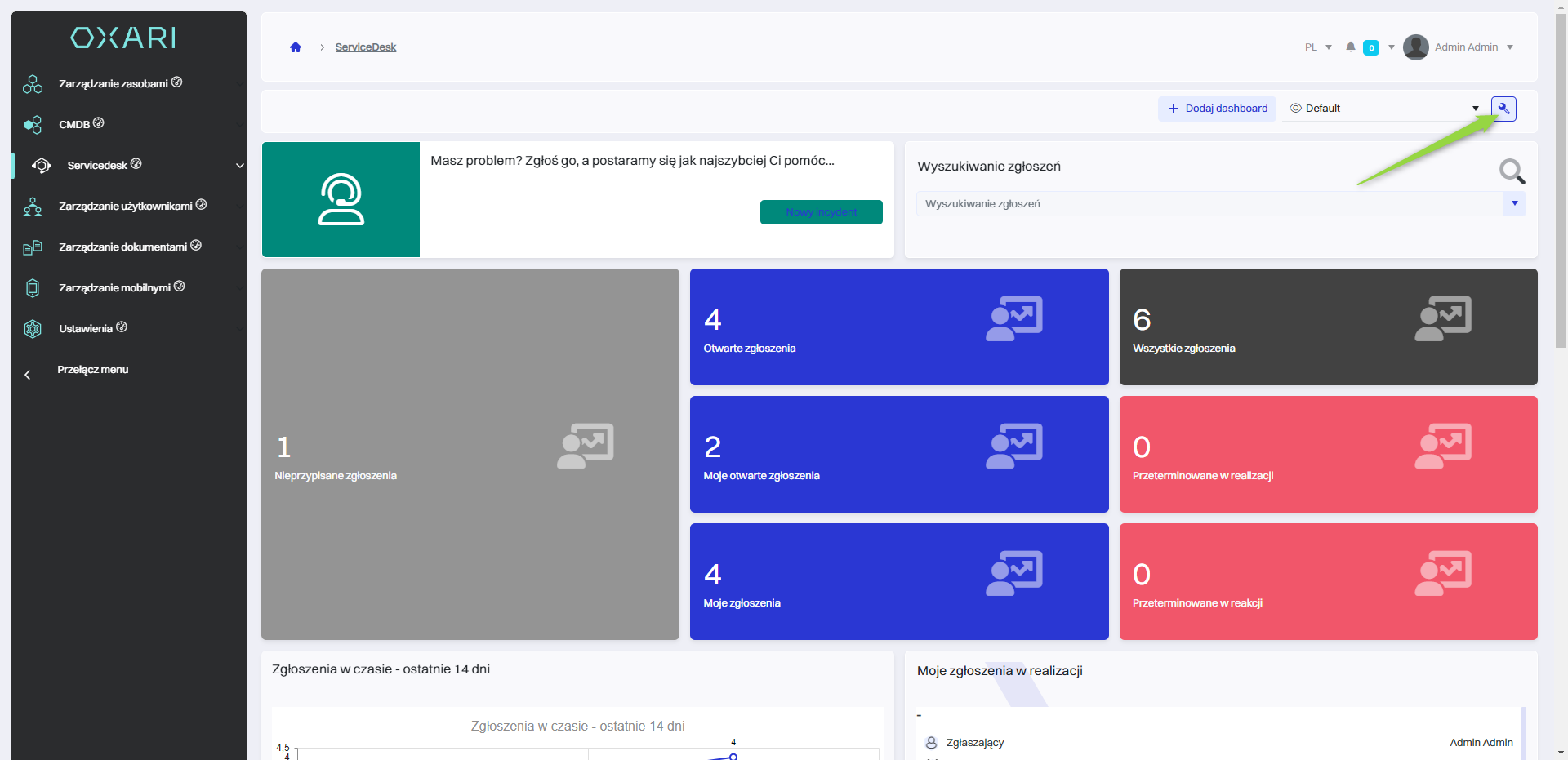Follow the ServiceDesk breadcrumb link
The height and width of the screenshot is (760, 1568).
(x=365, y=47)
